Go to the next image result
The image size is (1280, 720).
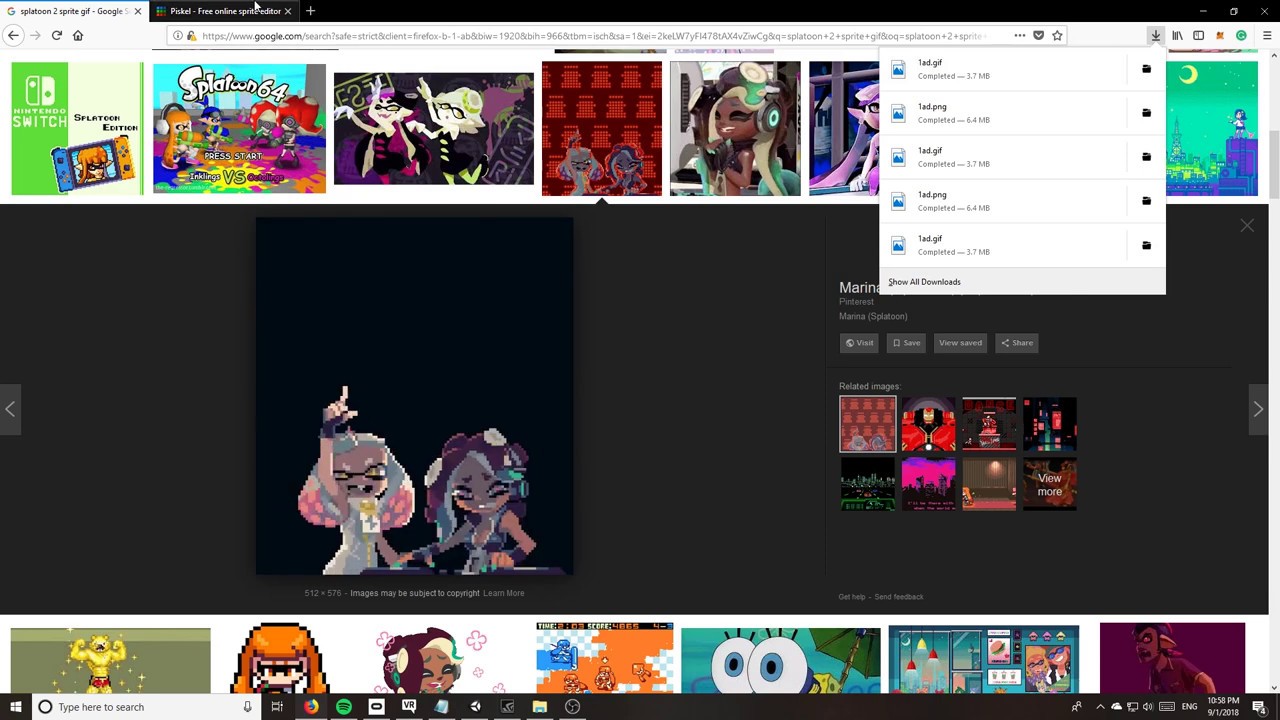pyautogui.click(x=1258, y=409)
